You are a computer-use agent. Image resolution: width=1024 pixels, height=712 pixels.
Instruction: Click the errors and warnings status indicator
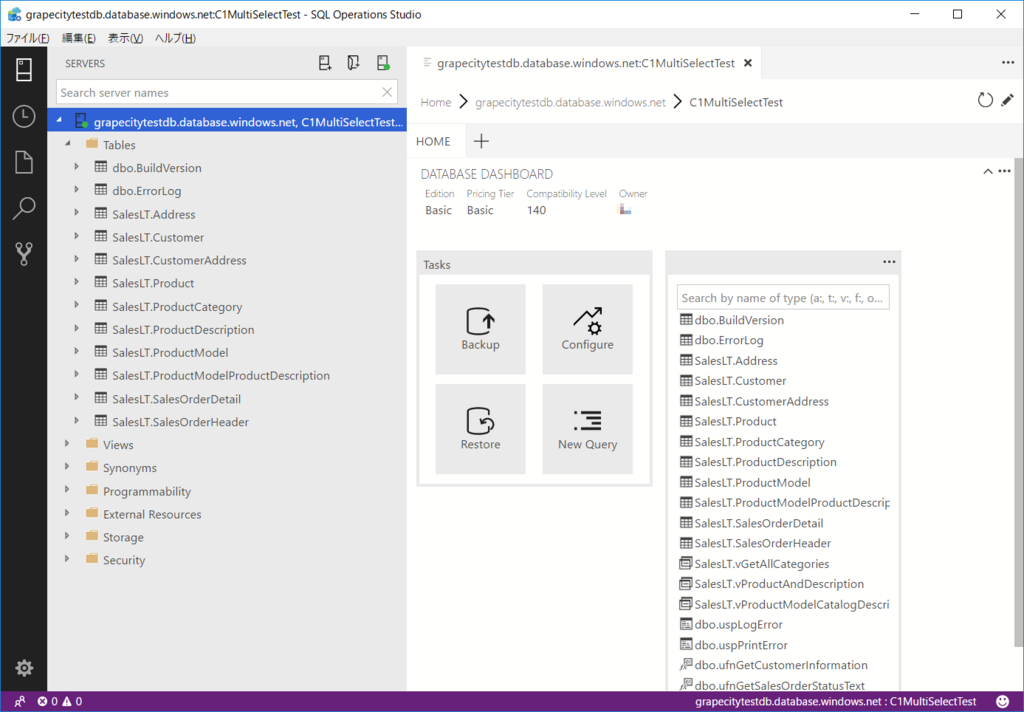(x=59, y=702)
